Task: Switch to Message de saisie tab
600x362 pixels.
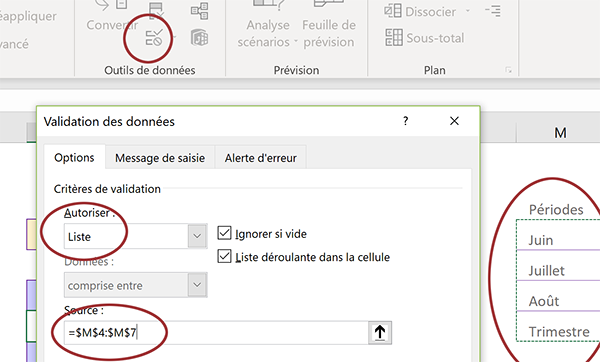Action: [x=160, y=158]
